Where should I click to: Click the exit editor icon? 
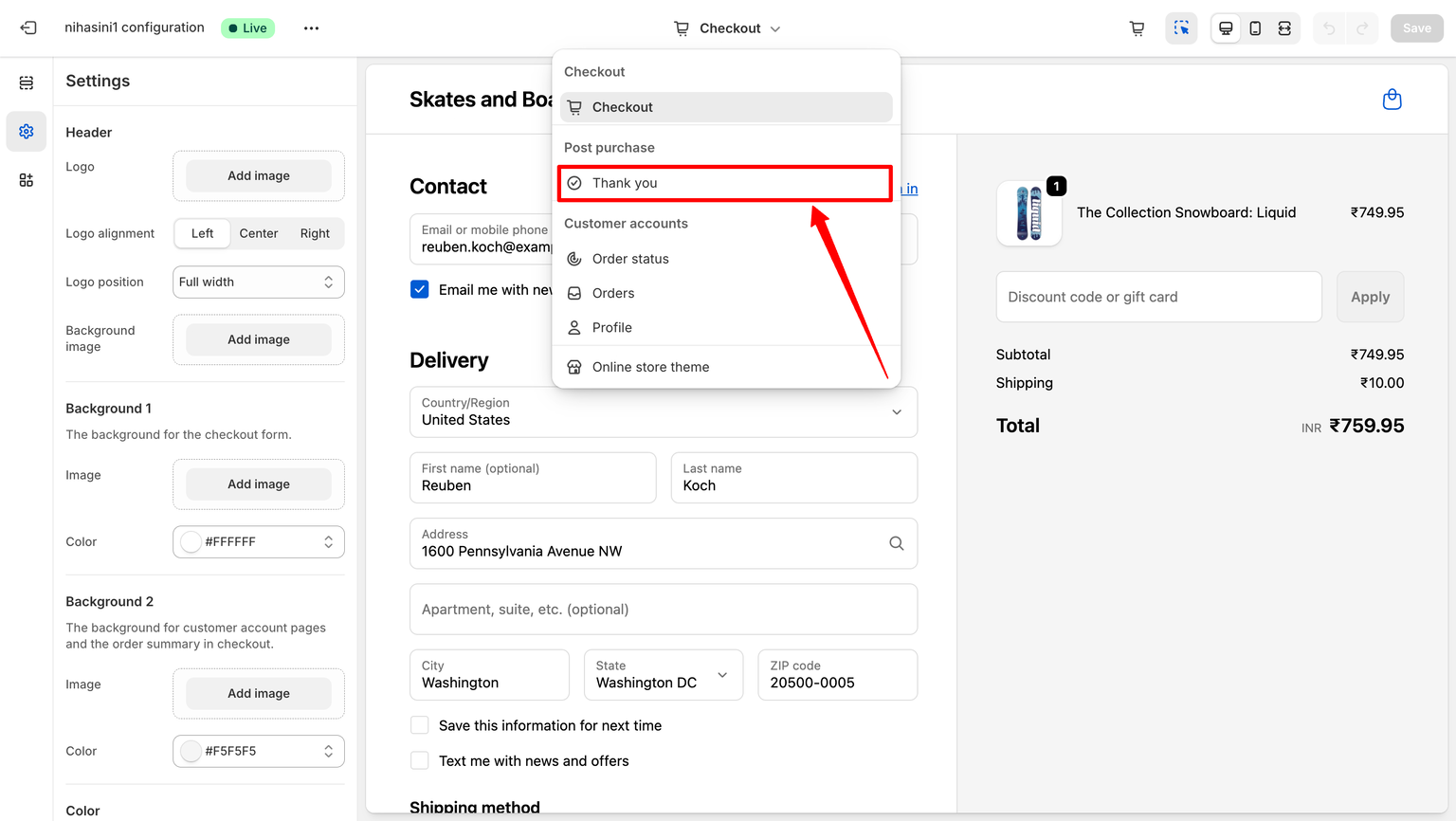point(28,28)
